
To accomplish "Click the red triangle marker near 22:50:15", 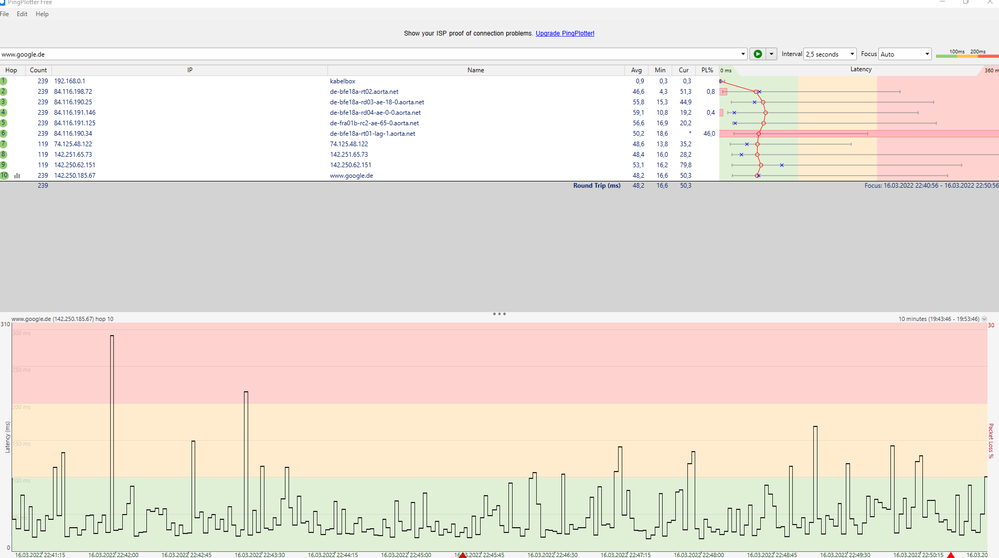I will coord(951,555).
